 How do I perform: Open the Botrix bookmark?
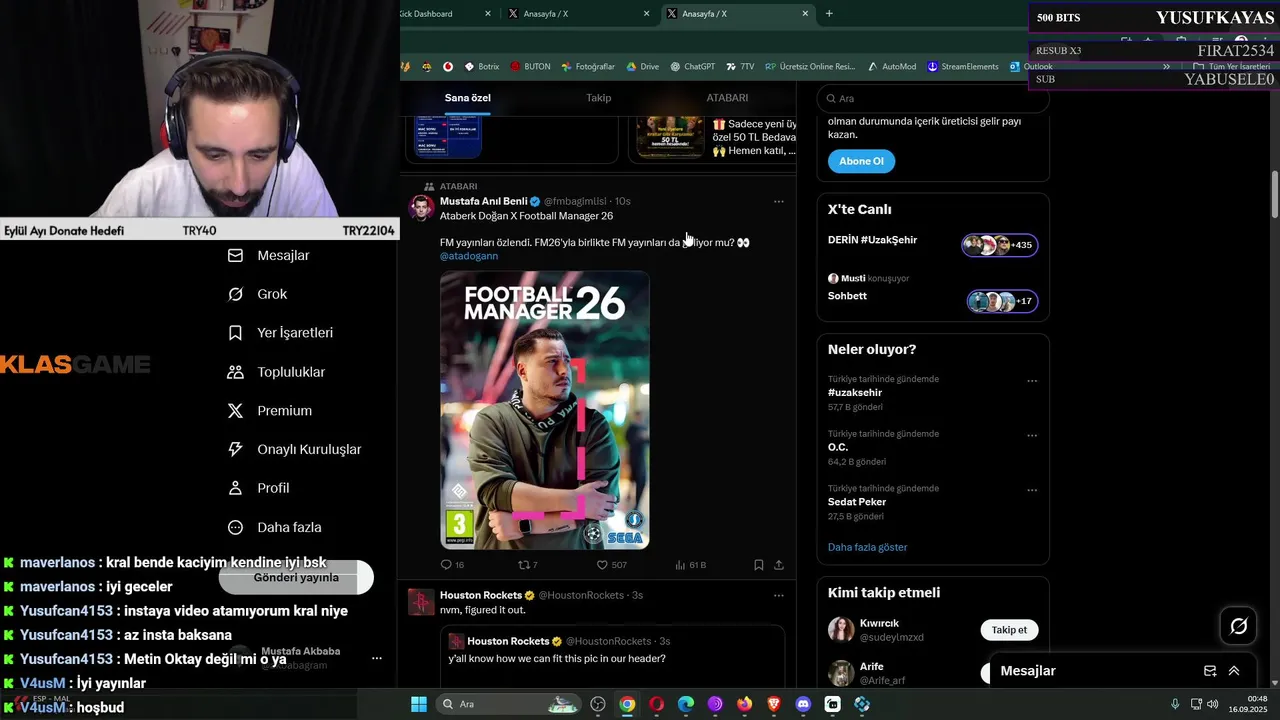[x=481, y=67]
